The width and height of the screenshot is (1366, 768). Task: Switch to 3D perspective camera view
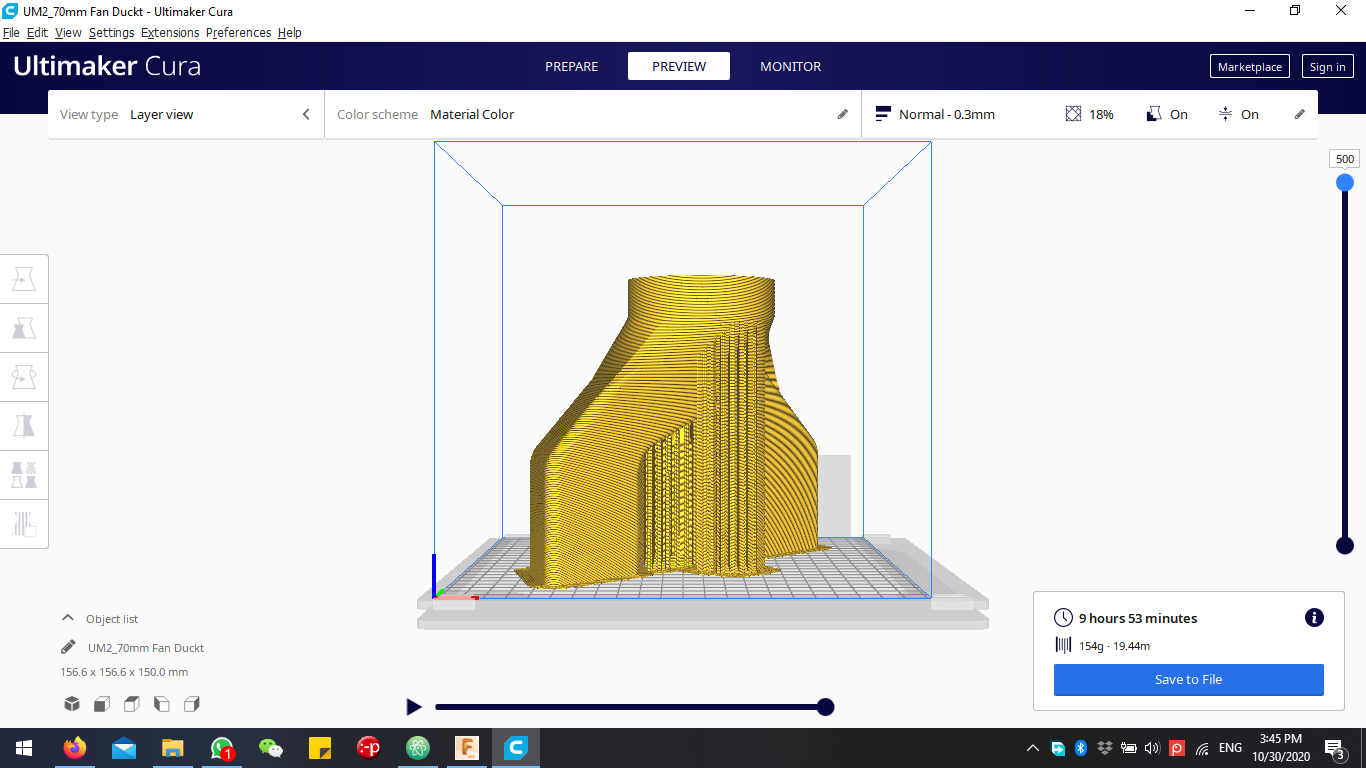click(x=72, y=704)
